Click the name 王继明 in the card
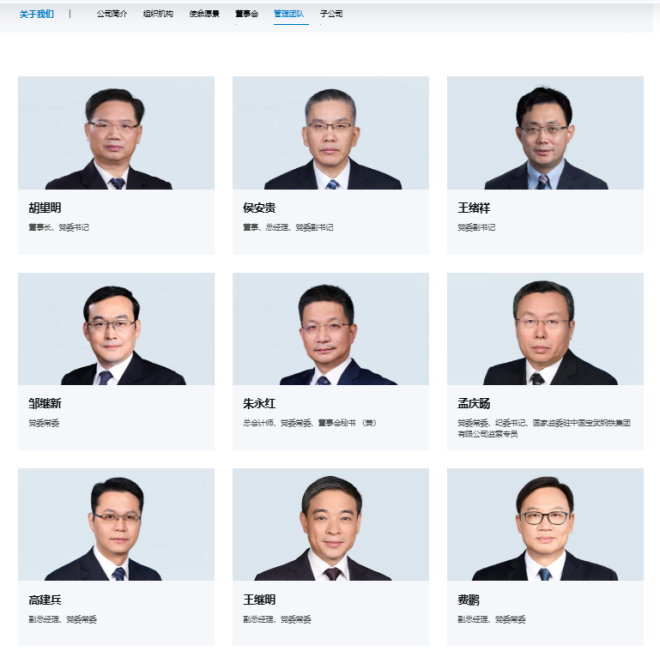This screenshot has height=651, width=660. (259, 600)
